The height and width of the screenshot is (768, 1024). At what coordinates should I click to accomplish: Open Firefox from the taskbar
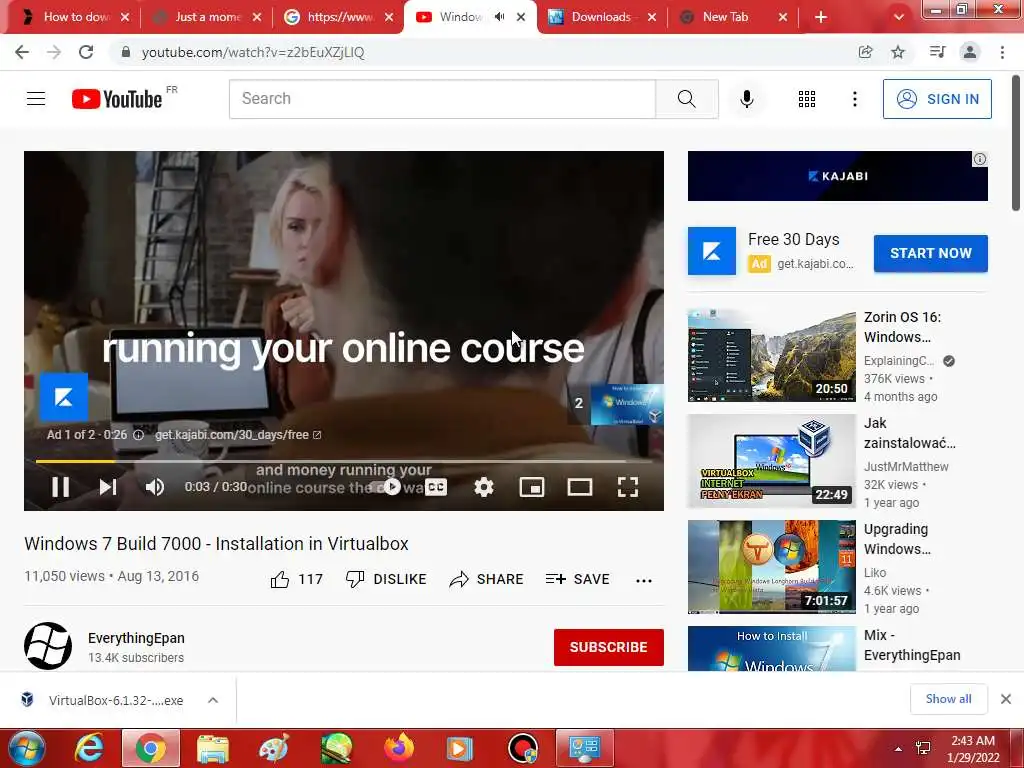point(399,748)
